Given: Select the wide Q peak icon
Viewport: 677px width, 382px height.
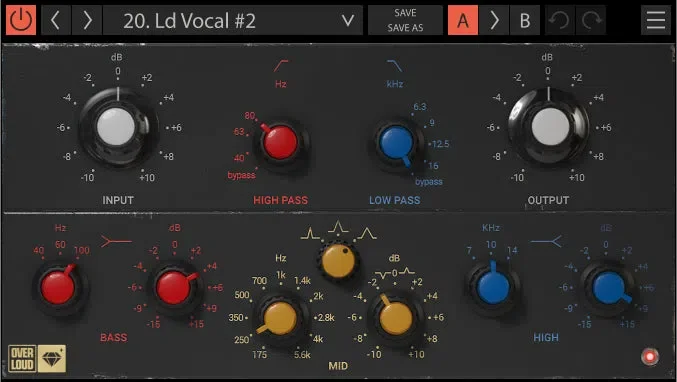Looking at the screenshot, I should [x=367, y=234].
